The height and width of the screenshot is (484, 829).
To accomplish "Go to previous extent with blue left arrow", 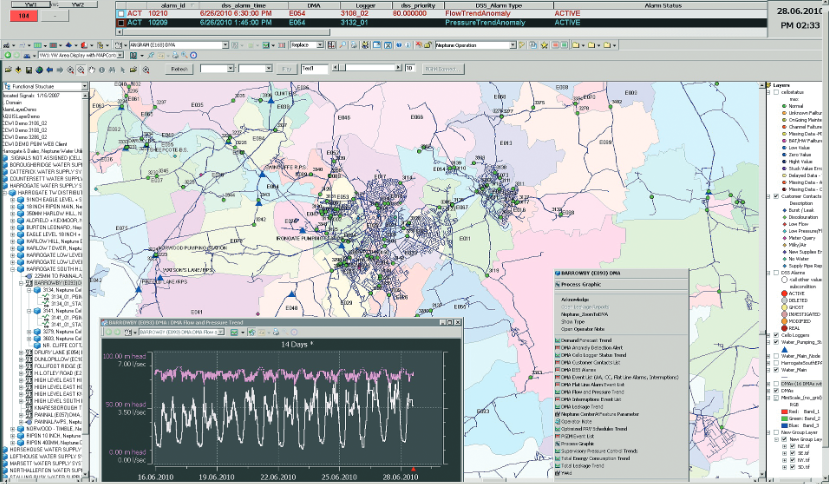I will coord(50,69).
